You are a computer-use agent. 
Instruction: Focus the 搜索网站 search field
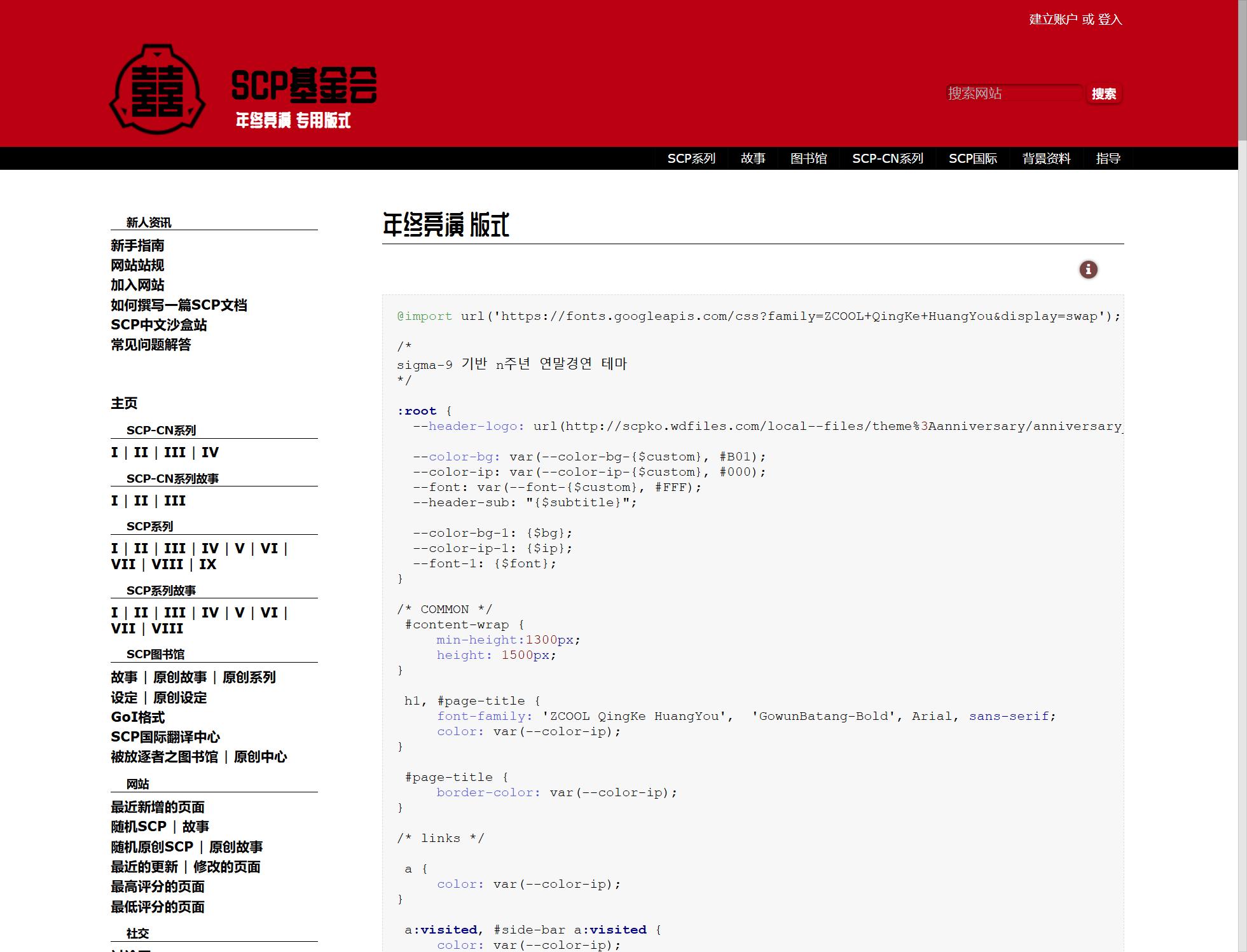click(x=1013, y=93)
